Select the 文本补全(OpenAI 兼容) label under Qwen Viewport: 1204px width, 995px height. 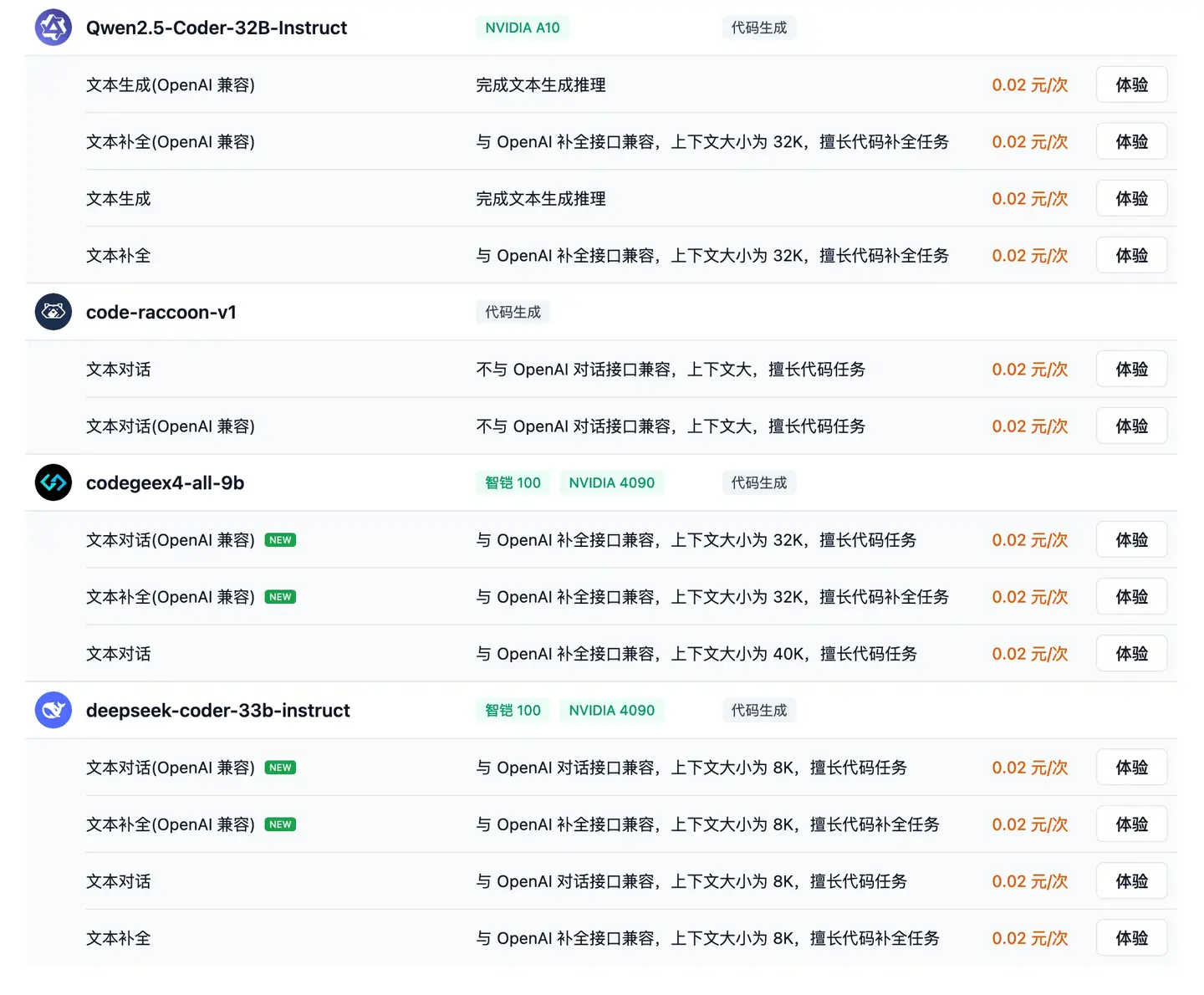[x=171, y=141]
